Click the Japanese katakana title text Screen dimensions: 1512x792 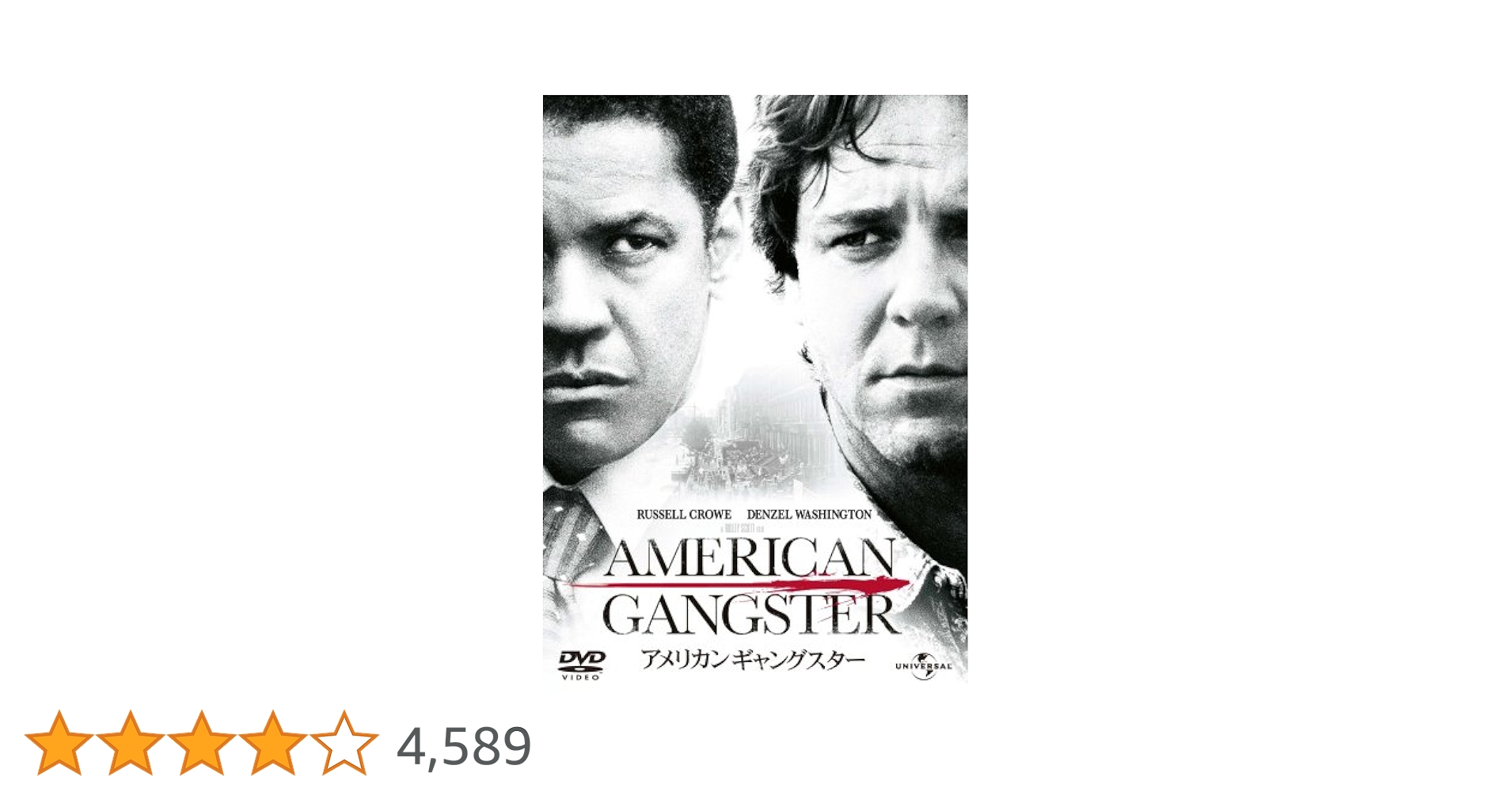point(753,659)
